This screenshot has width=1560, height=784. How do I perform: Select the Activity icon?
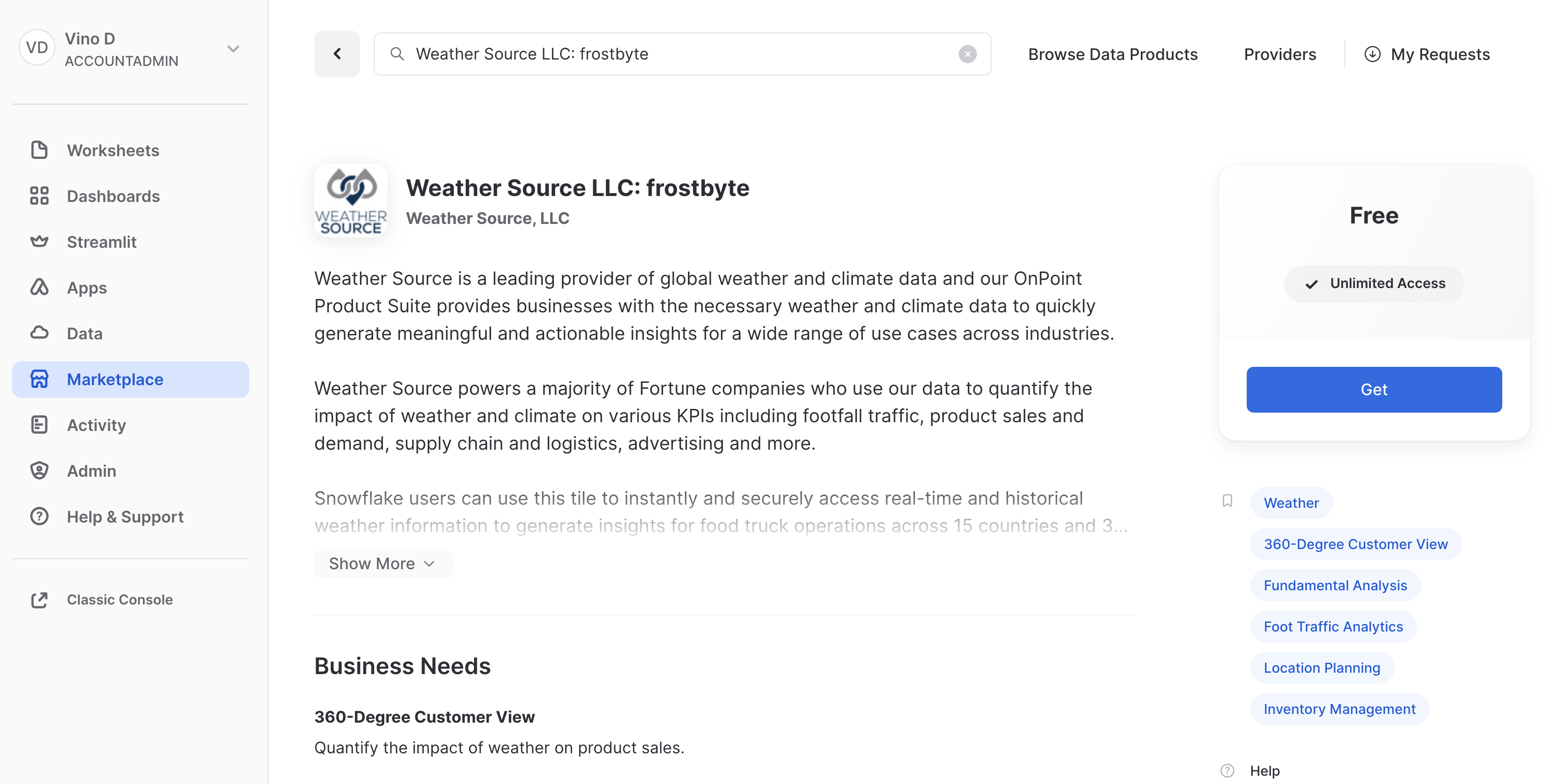point(39,425)
